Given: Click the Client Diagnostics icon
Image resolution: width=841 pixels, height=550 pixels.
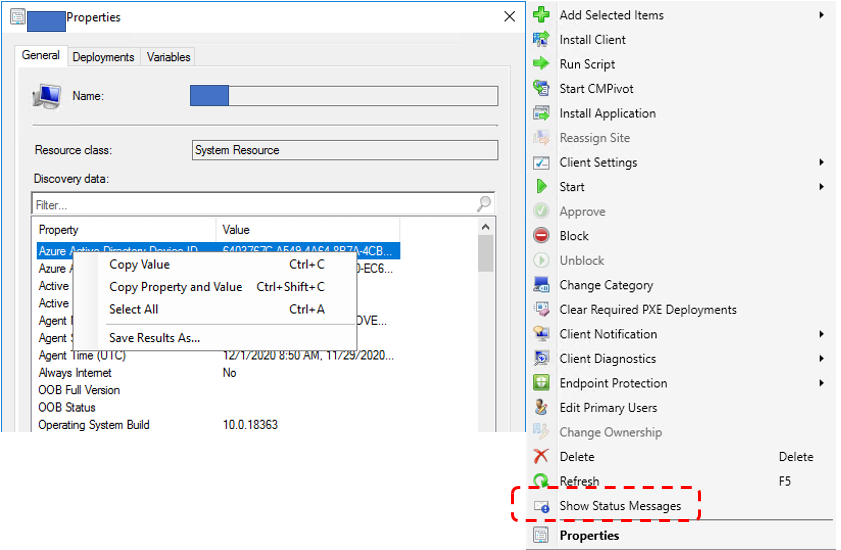Looking at the screenshot, I should pyautogui.click(x=541, y=358).
